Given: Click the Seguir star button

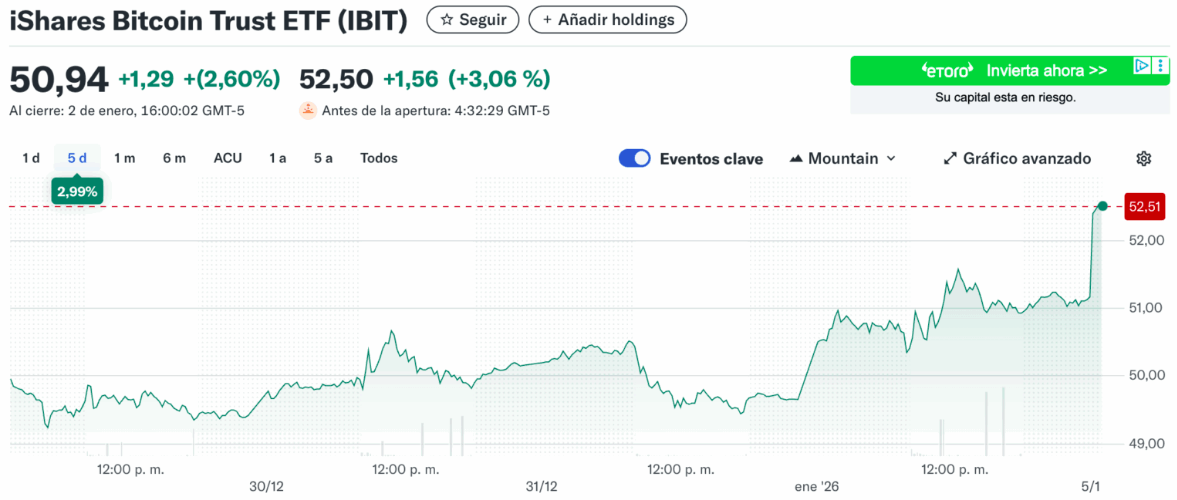Looking at the screenshot, I should pyautogui.click(x=472, y=20).
